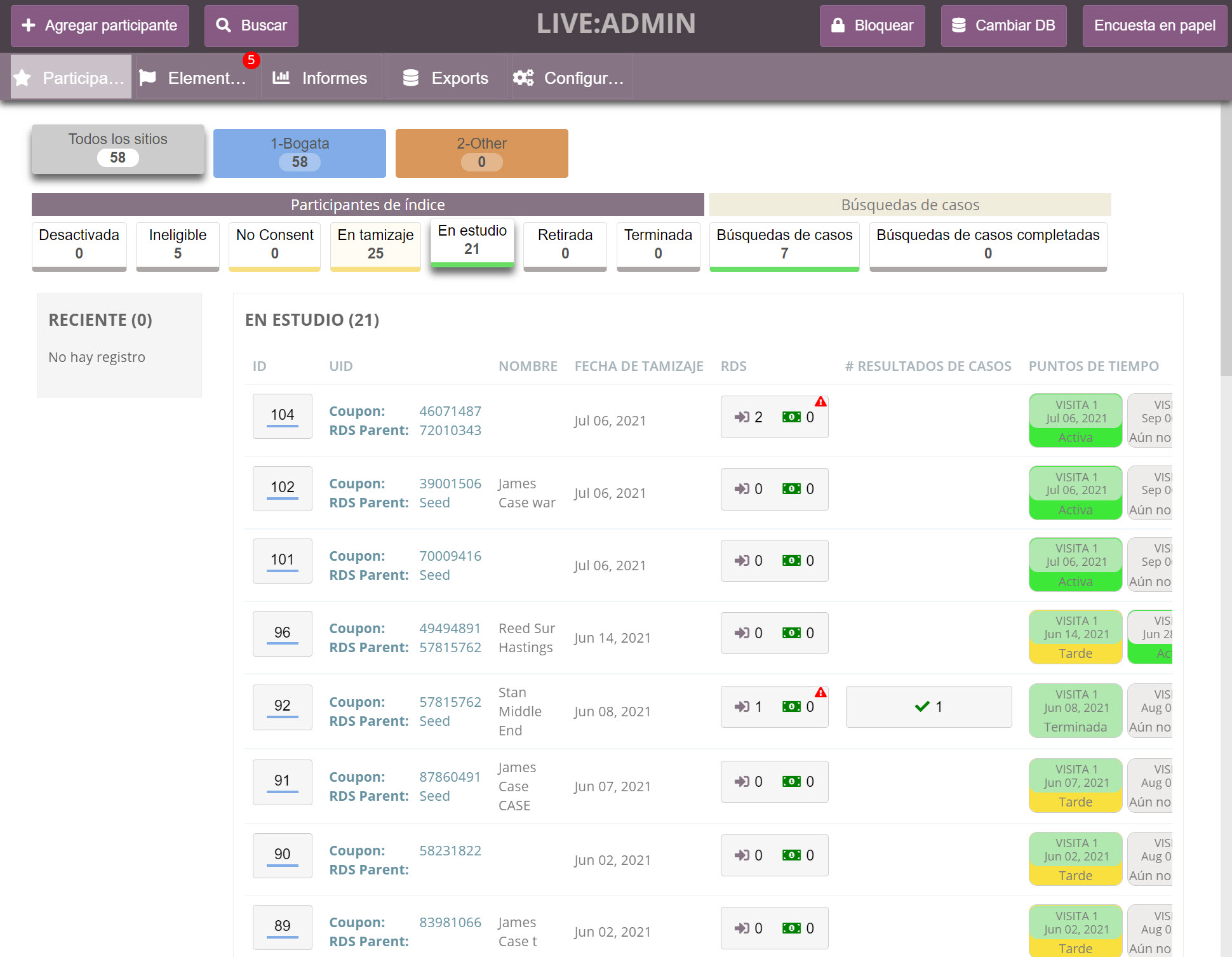This screenshot has width=1232, height=957.
Task: Click the red notification badge showing 5
Action: tap(251, 60)
